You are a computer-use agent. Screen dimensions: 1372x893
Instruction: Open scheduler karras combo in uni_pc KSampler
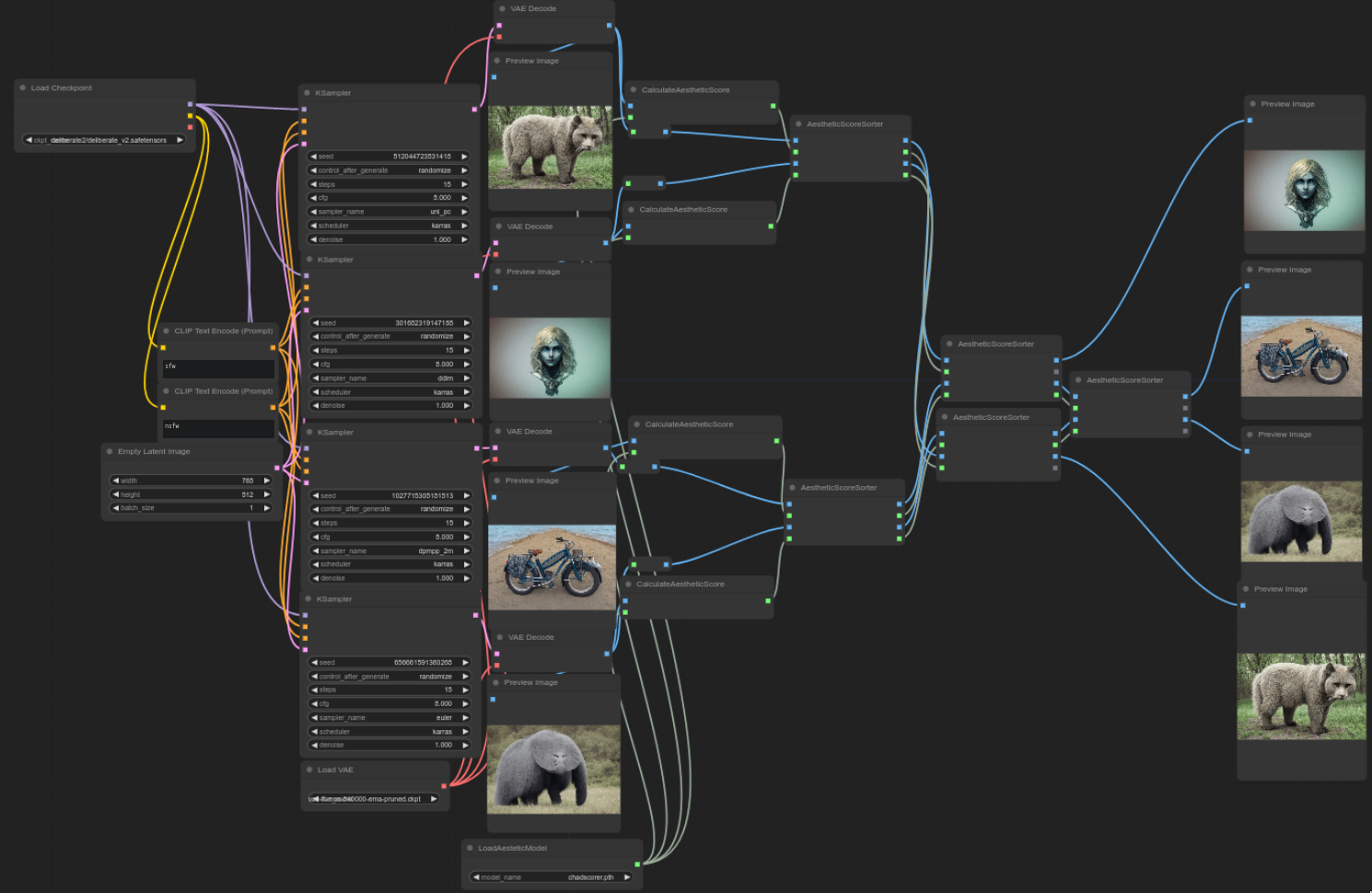pos(390,226)
